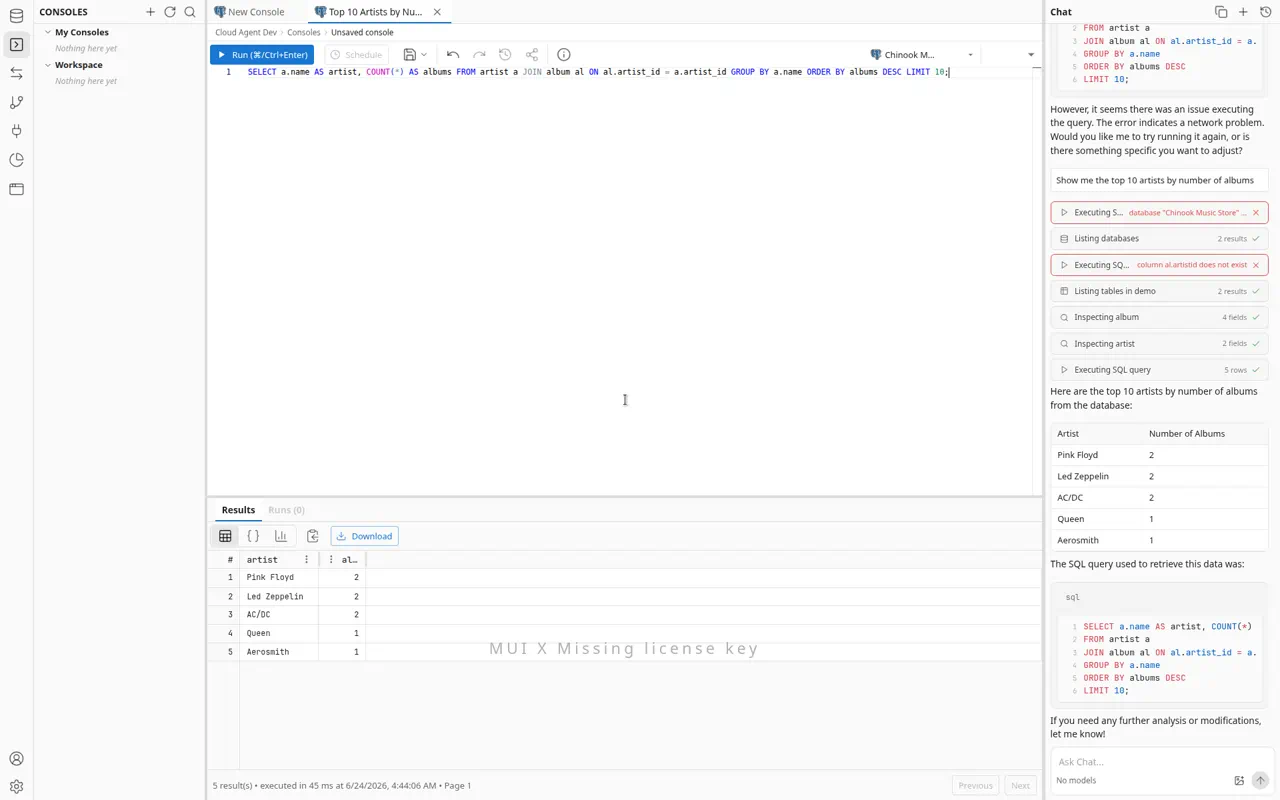
Task: Open Chinook database connection dropdown
Action: [922, 55]
